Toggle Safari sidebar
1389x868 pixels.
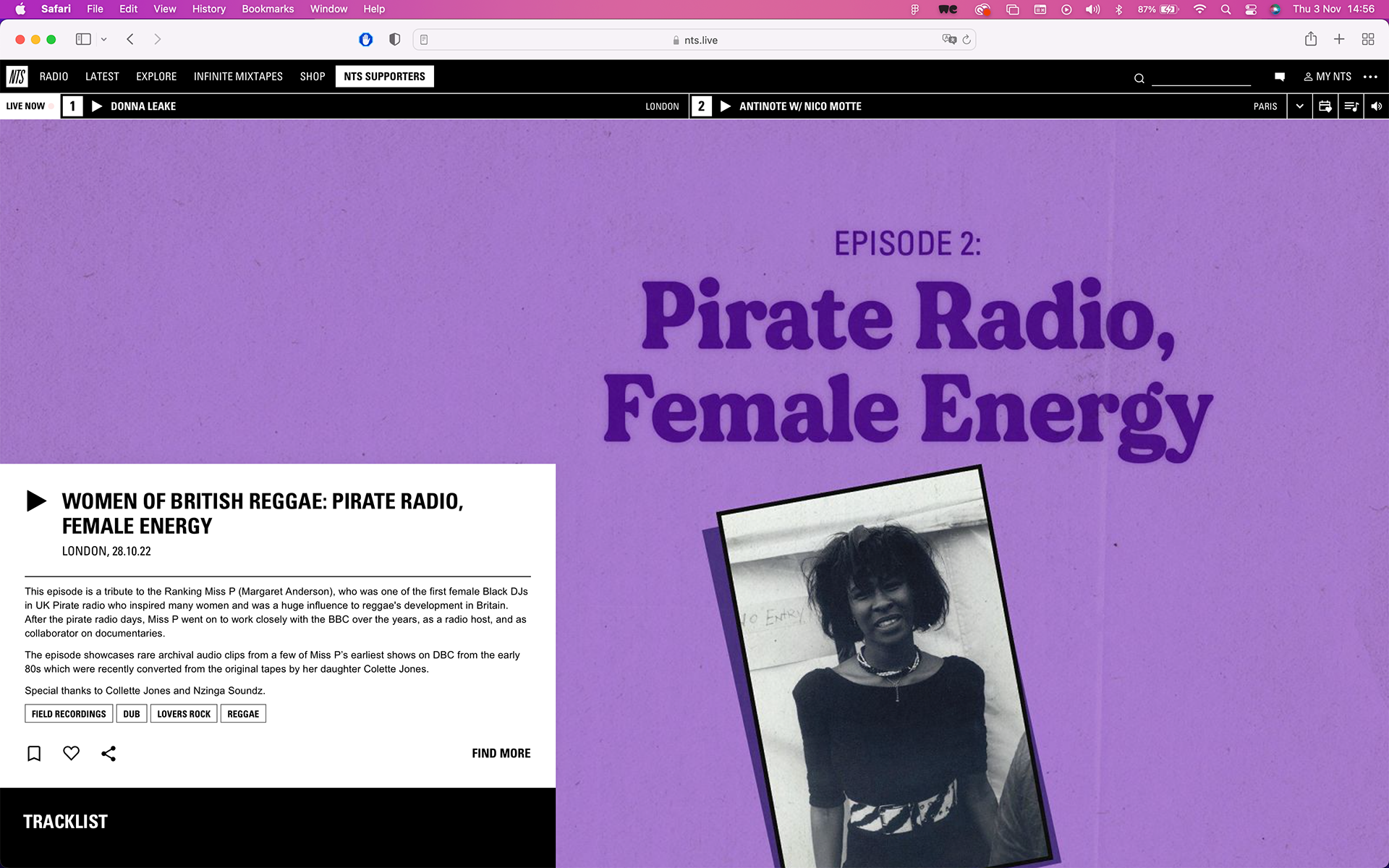(83, 39)
